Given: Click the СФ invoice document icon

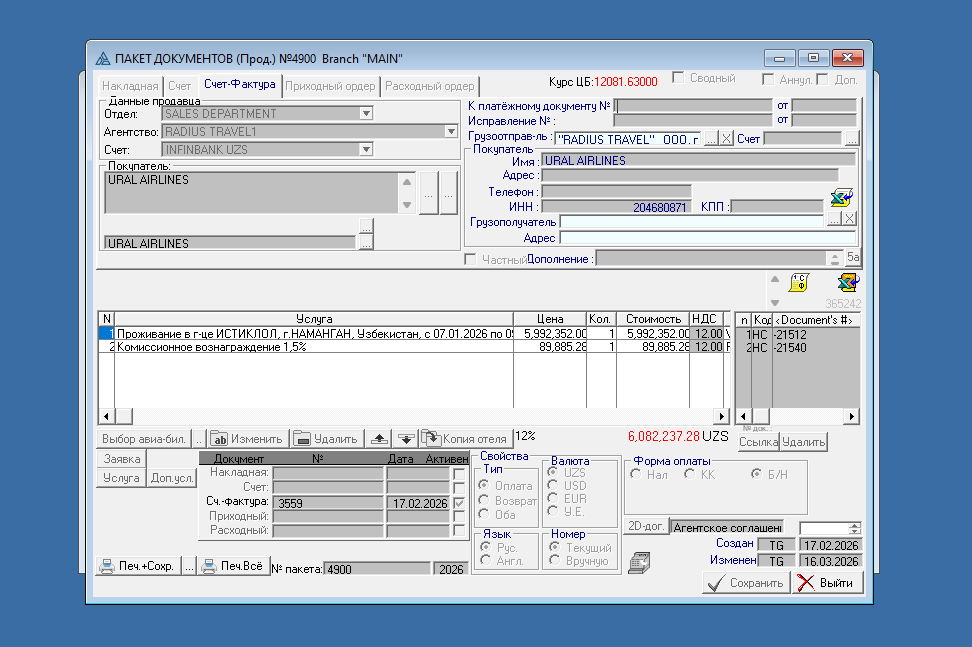Looking at the screenshot, I should (x=799, y=283).
